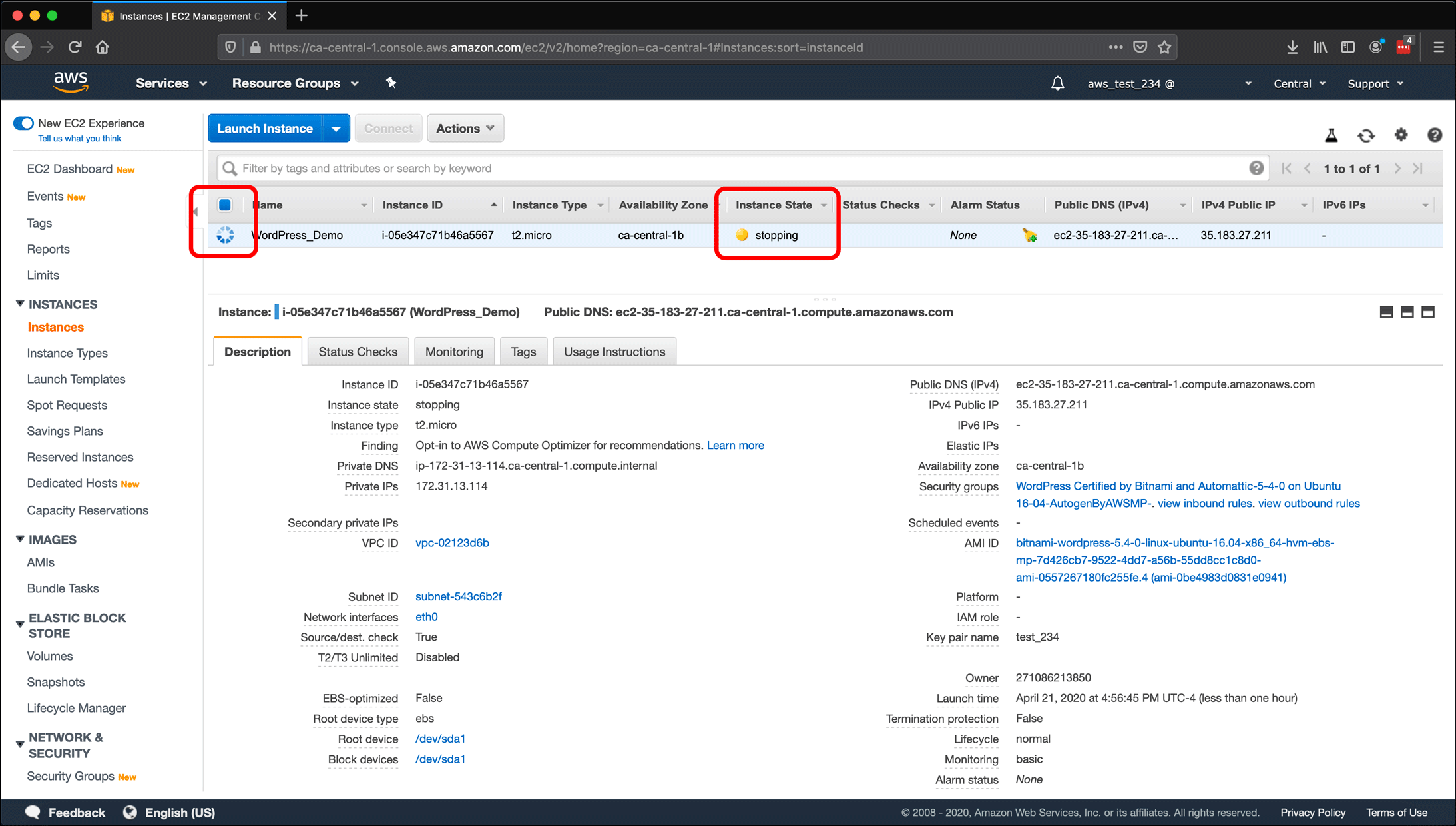Set details pane to half-height layout
1456x826 pixels.
pyautogui.click(x=1407, y=312)
